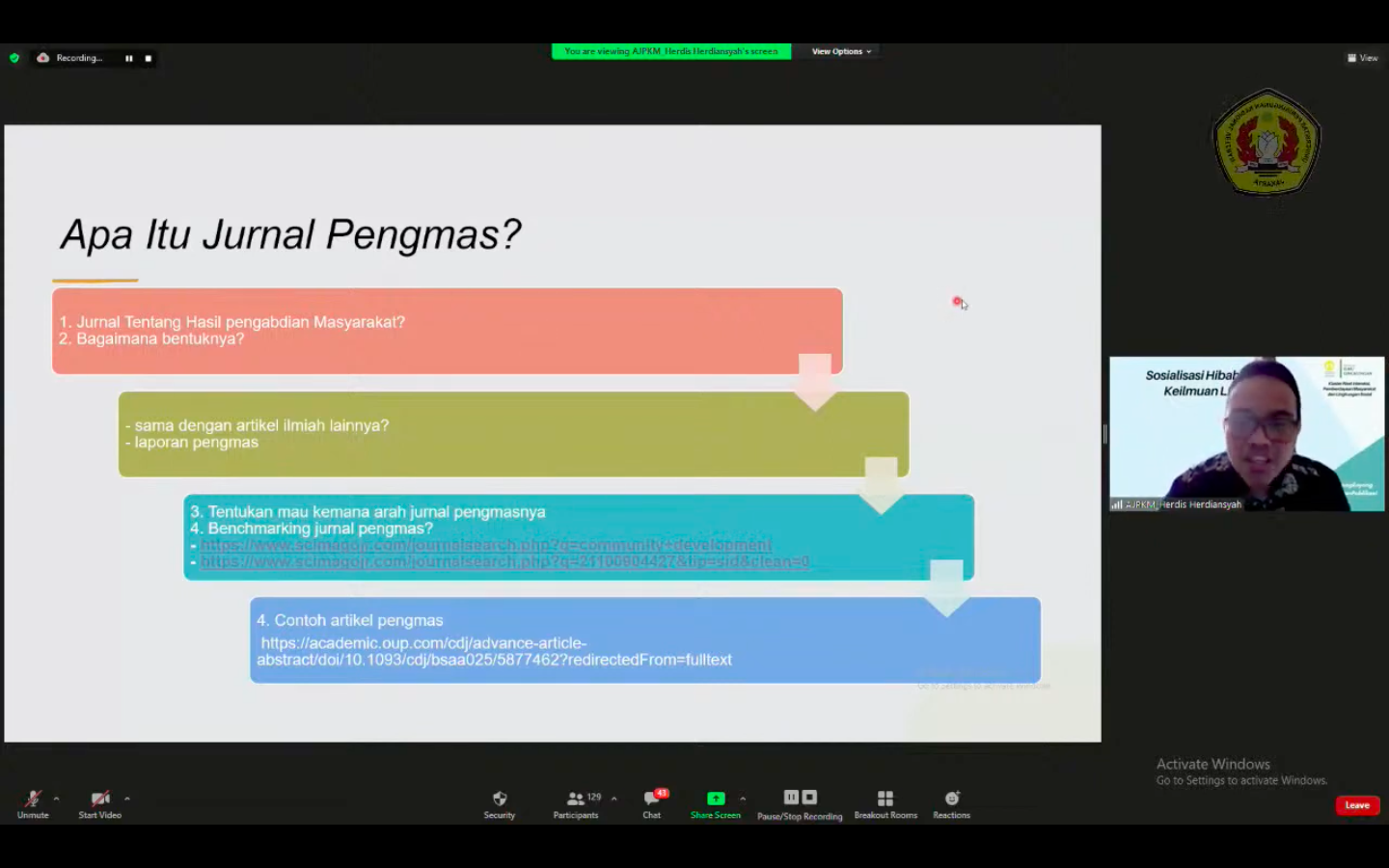The width and height of the screenshot is (1389, 868).
Task: Open the Participants panel
Action: (576, 803)
